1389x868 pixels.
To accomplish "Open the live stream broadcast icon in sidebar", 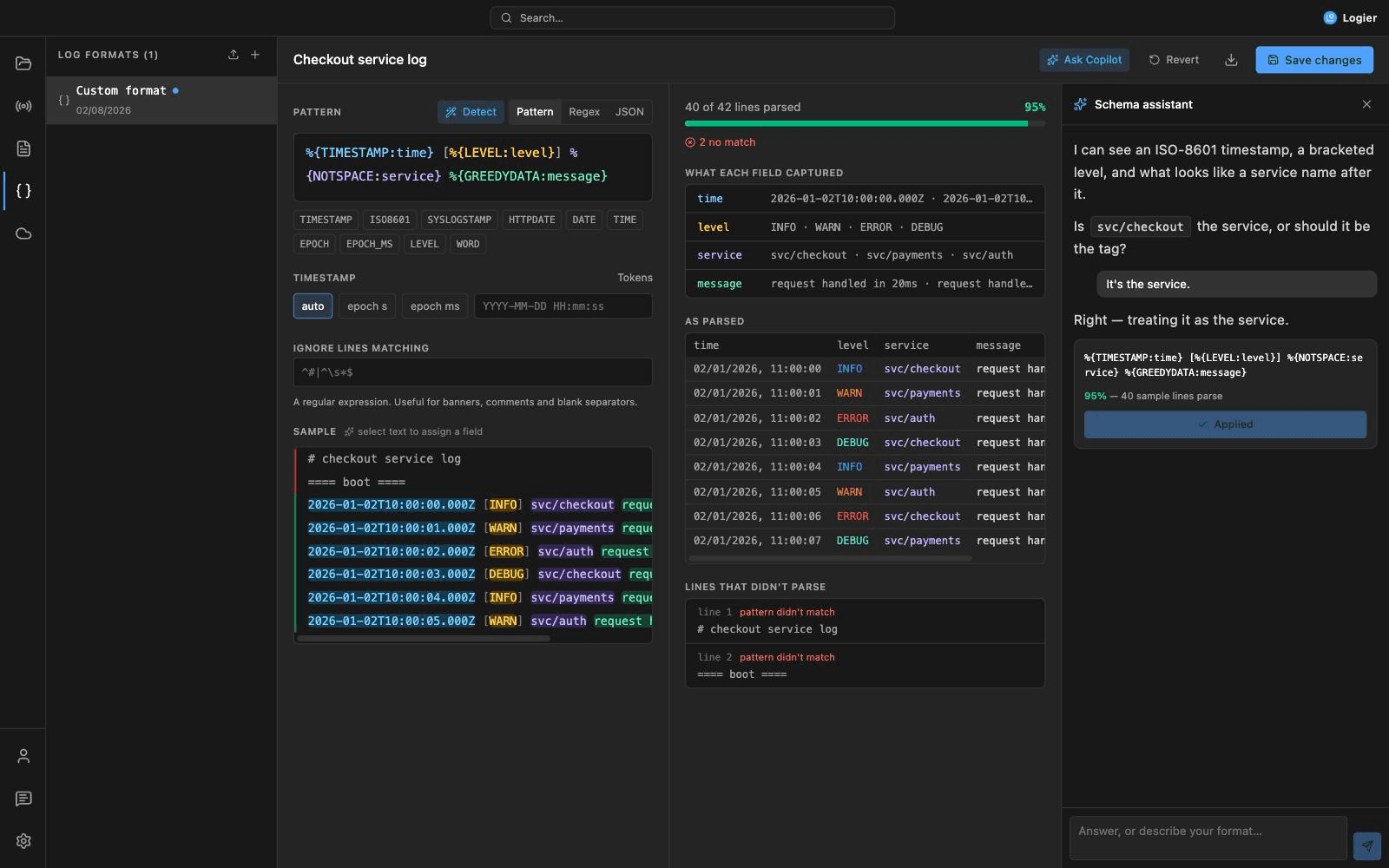I will (23, 106).
